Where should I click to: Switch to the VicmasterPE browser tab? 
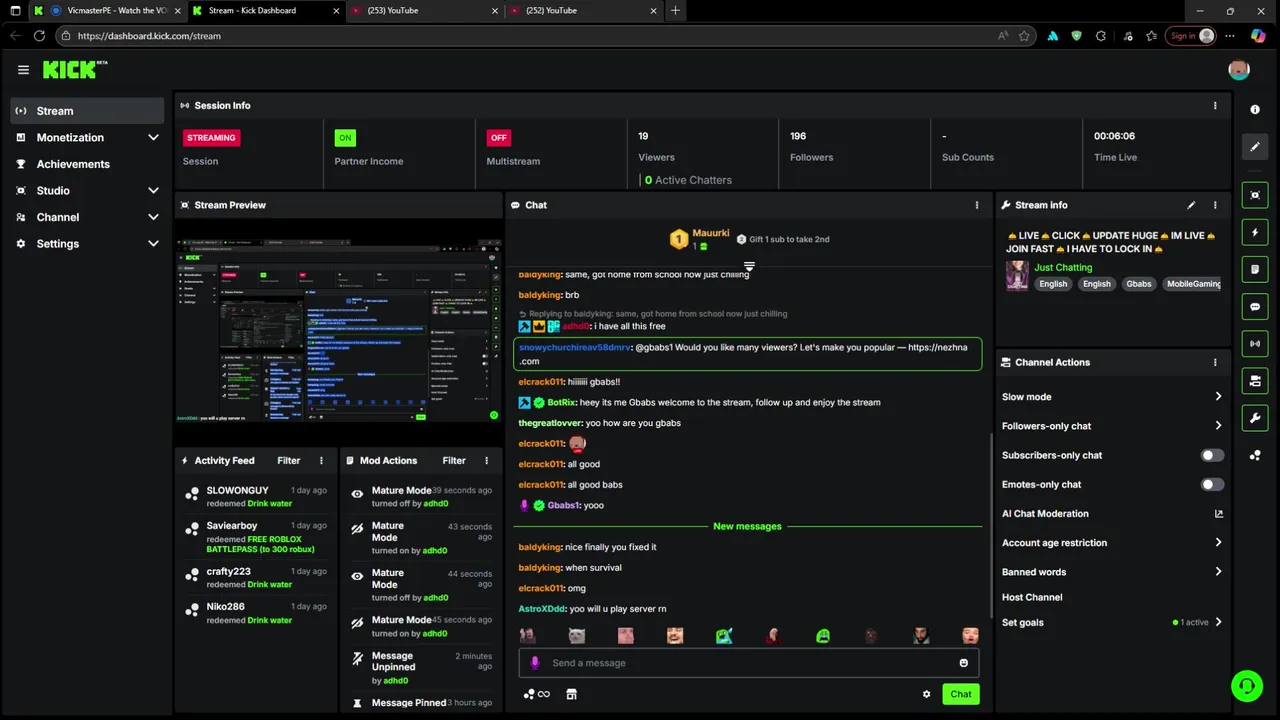[108, 11]
